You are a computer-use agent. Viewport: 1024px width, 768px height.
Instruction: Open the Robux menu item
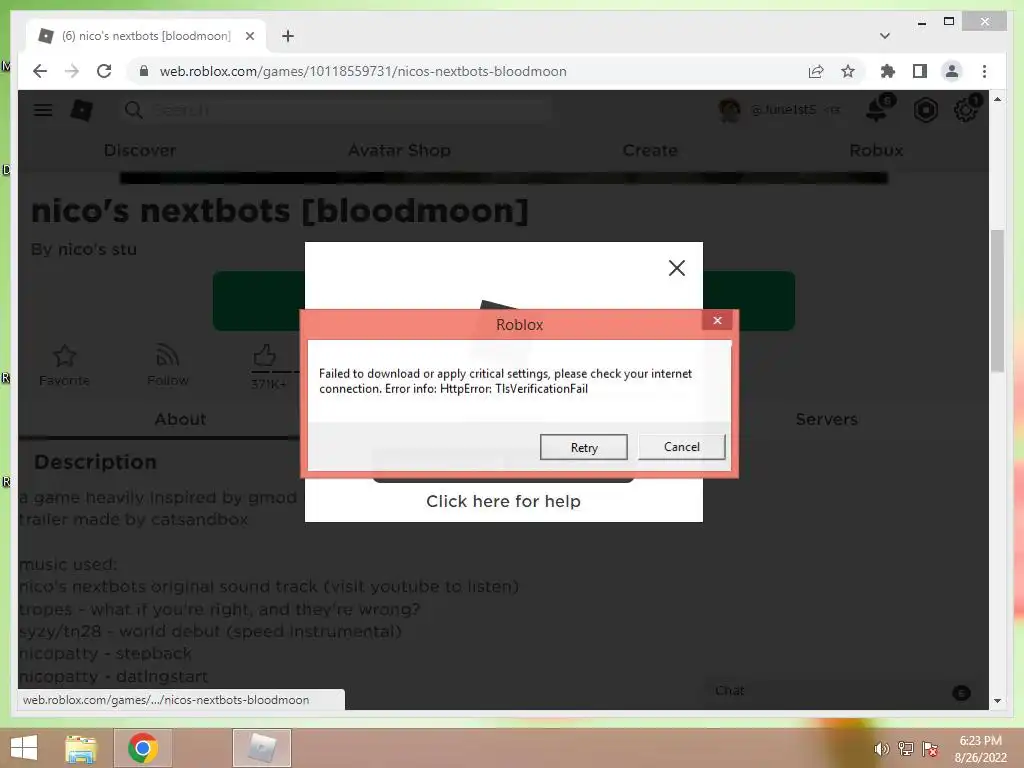[x=876, y=150]
